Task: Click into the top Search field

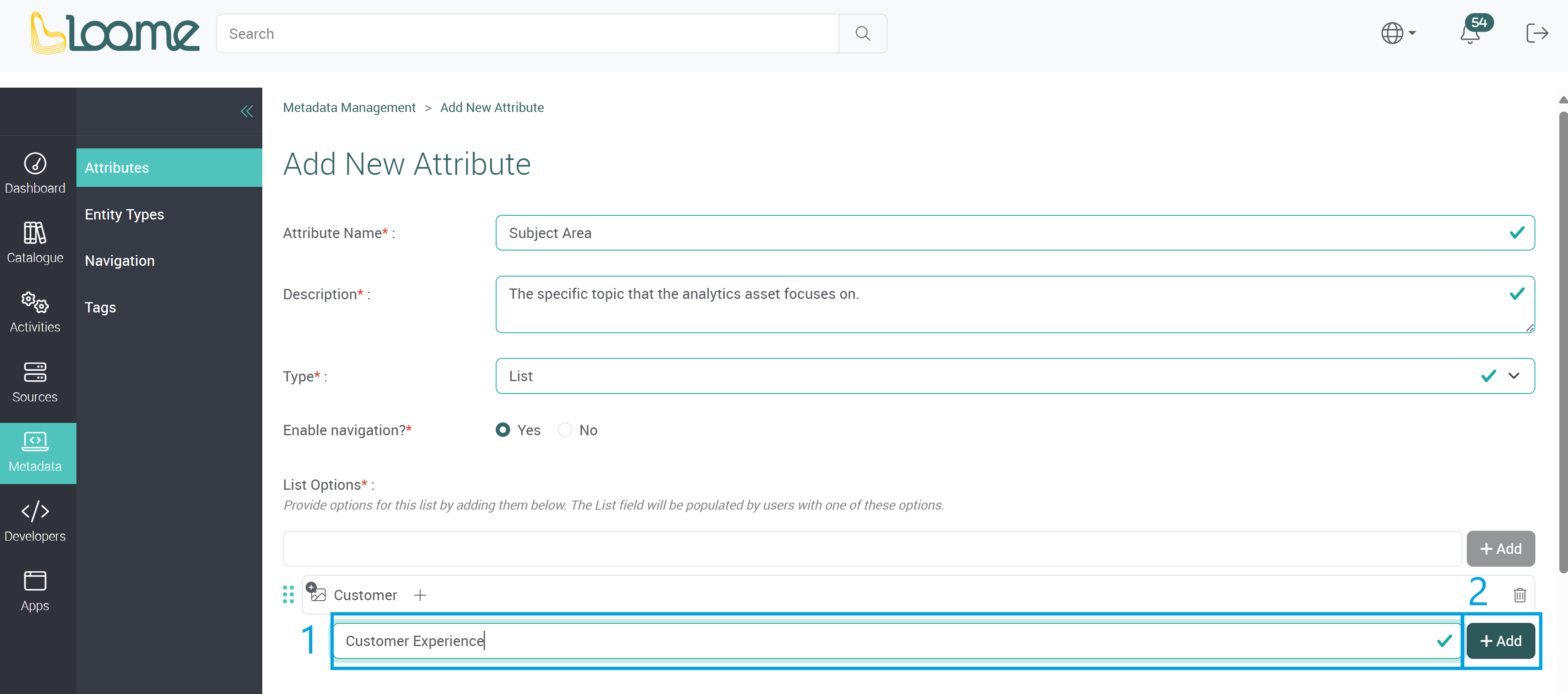Action: click(x=527, y=33)
